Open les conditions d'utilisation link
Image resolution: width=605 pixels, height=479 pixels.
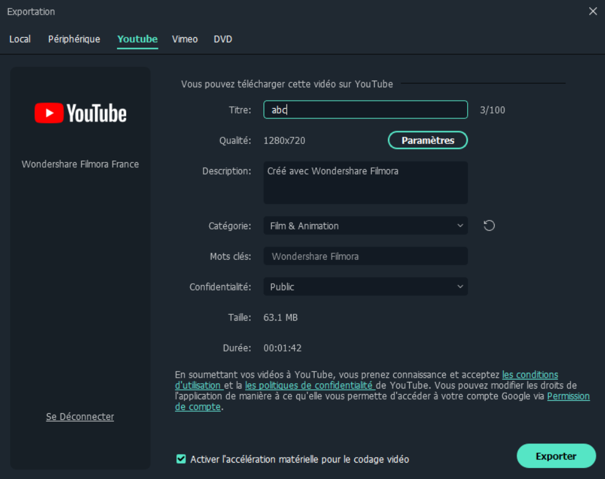[x=530, y=375]
